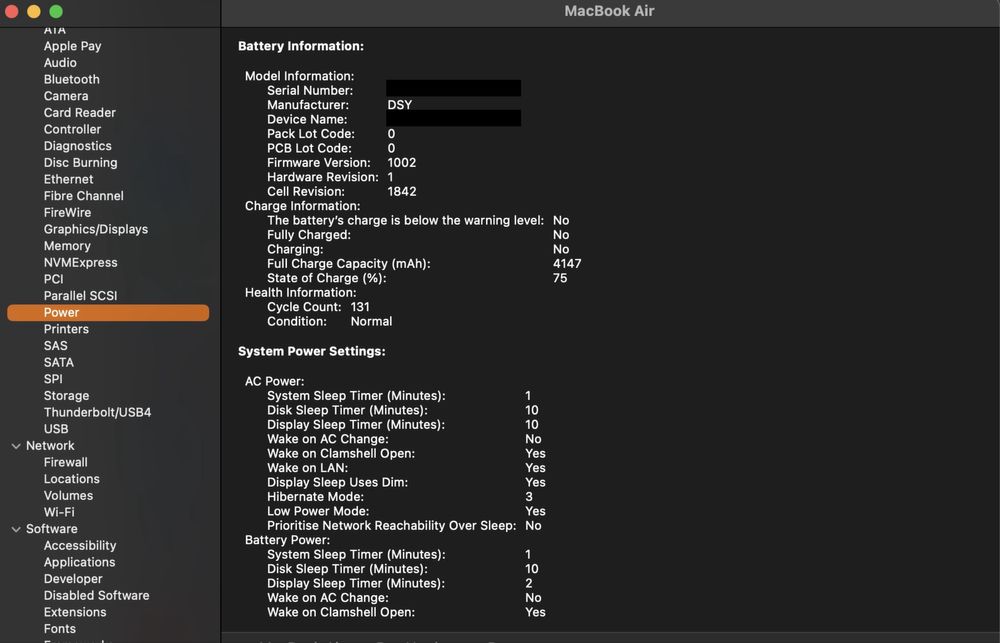Screen dimensions: 1000x643
Task: Select Locations under Network
Action: coord(71,479)
